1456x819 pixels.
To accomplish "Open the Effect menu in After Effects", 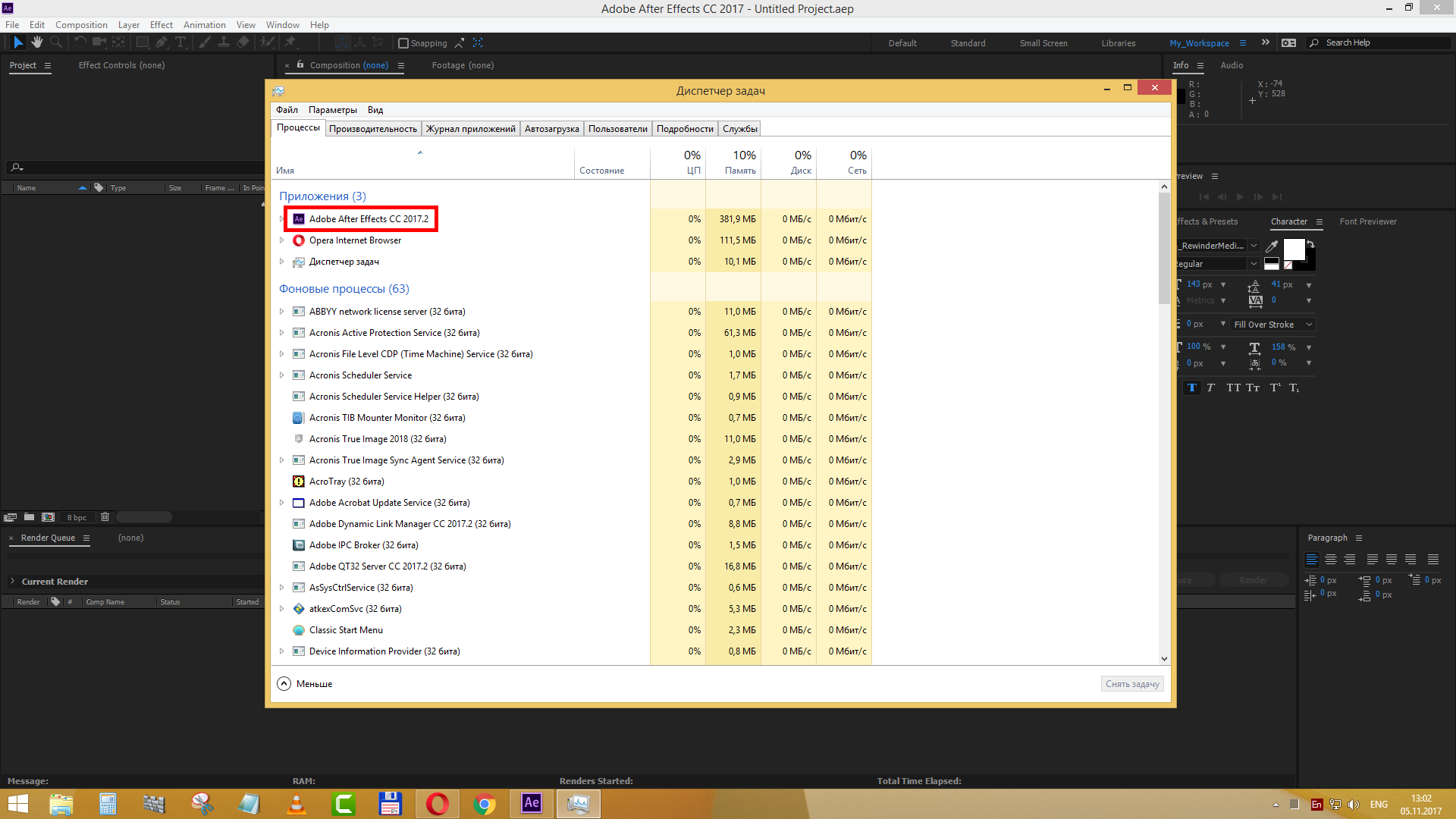I will click(162, 25).
